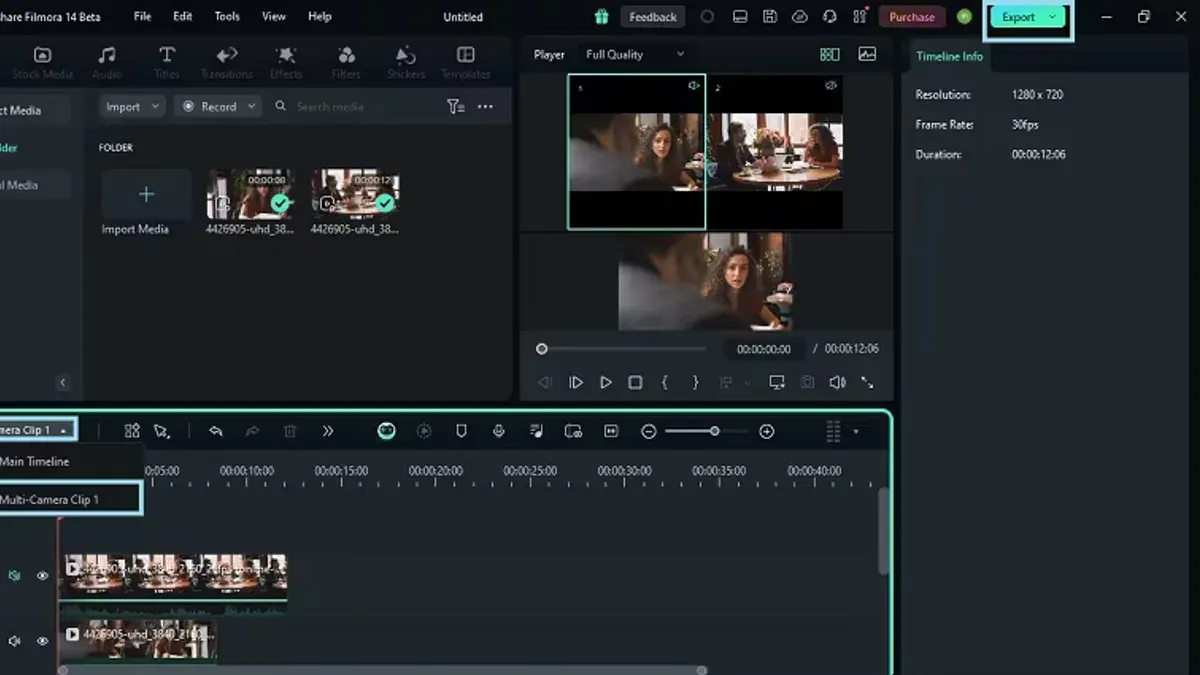Toggle audio on camera 2 preview
The height and width of the screenshot is (675, 1200).
[831, 87]
